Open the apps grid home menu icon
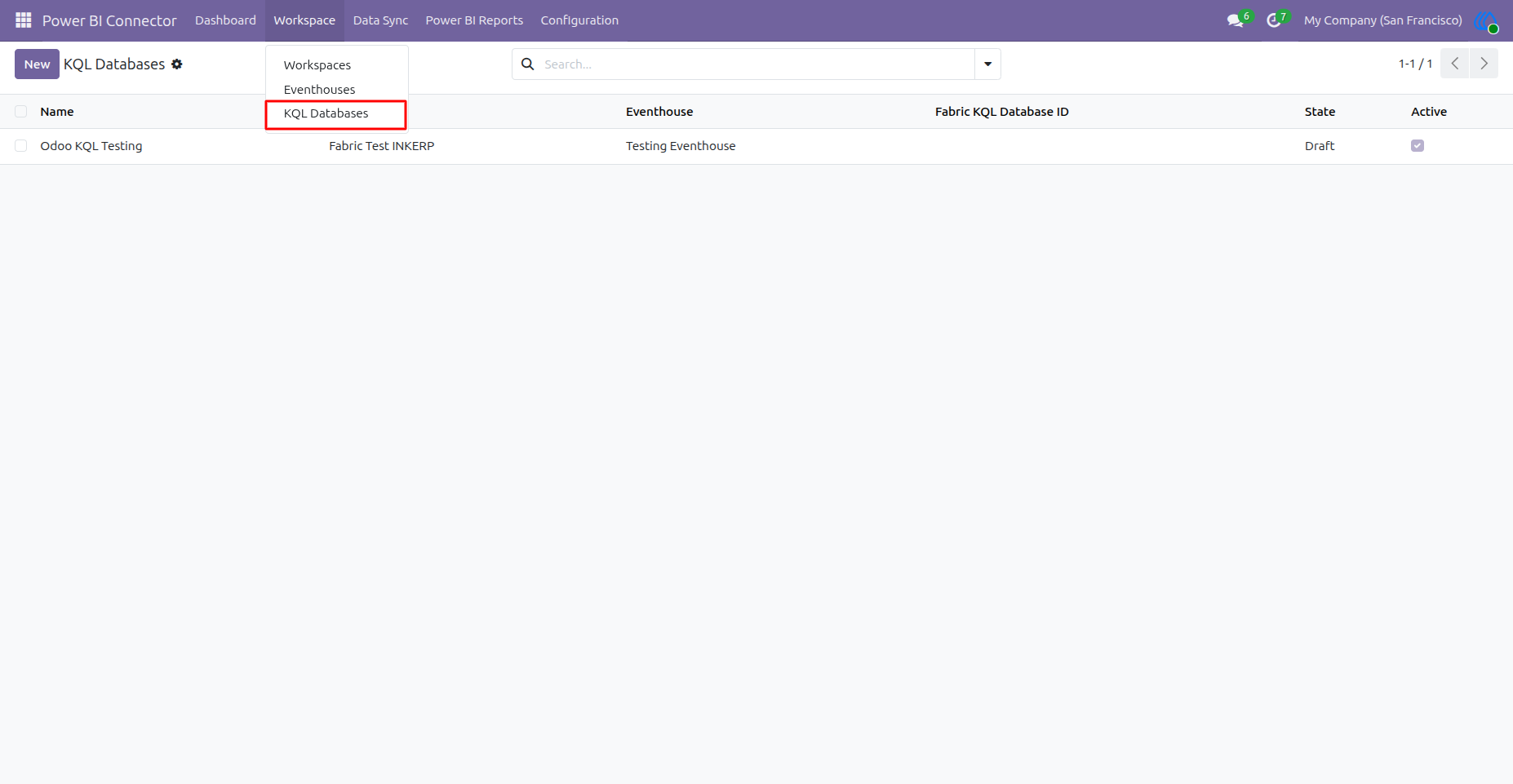Screen dimensions: 1513x784 (x=23, y=20)
